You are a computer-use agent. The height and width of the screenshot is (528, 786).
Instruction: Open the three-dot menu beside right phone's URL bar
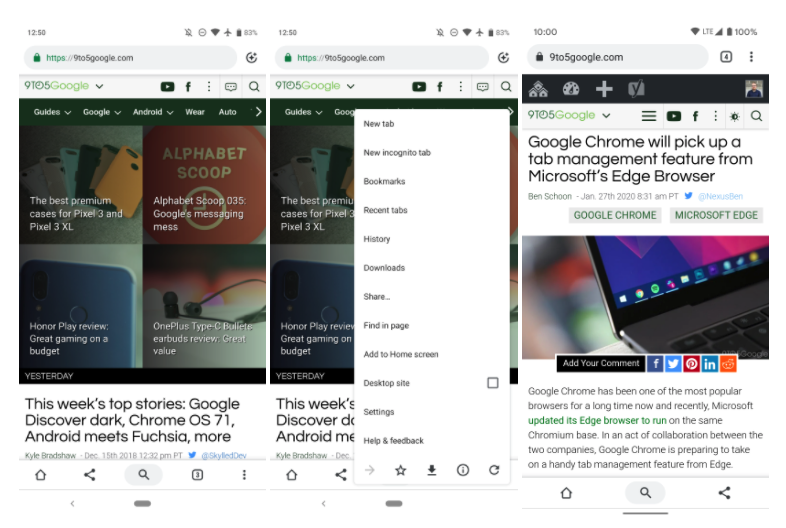[x=751, y=57]
